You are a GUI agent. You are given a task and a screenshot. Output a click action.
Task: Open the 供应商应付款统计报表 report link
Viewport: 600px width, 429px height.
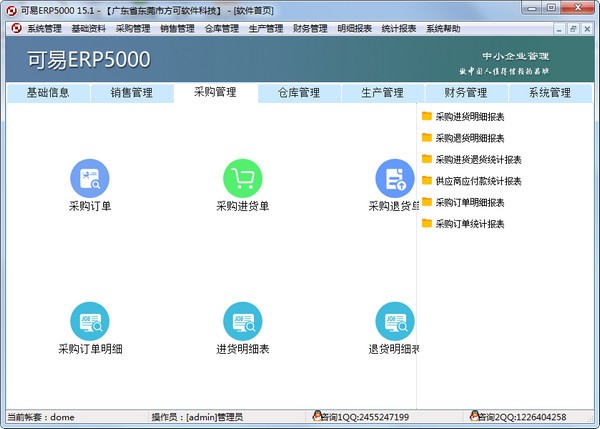coord(478,181)
